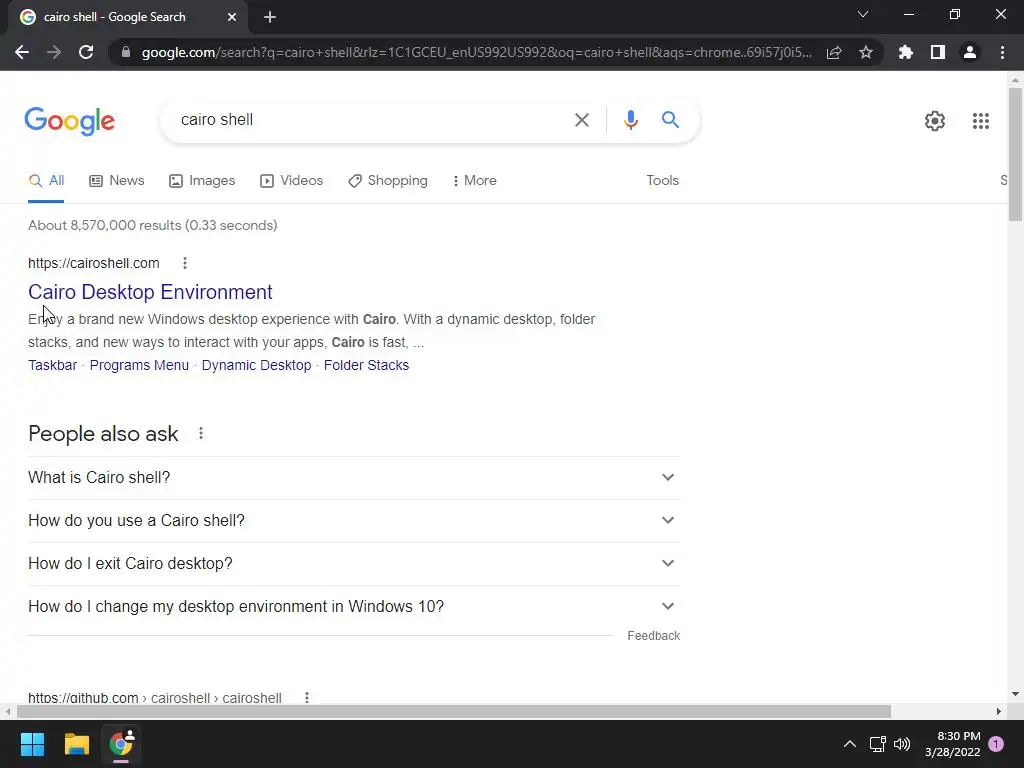Click the forward navigation arrow
1024x768 pixels.
[x=54, y=52]
